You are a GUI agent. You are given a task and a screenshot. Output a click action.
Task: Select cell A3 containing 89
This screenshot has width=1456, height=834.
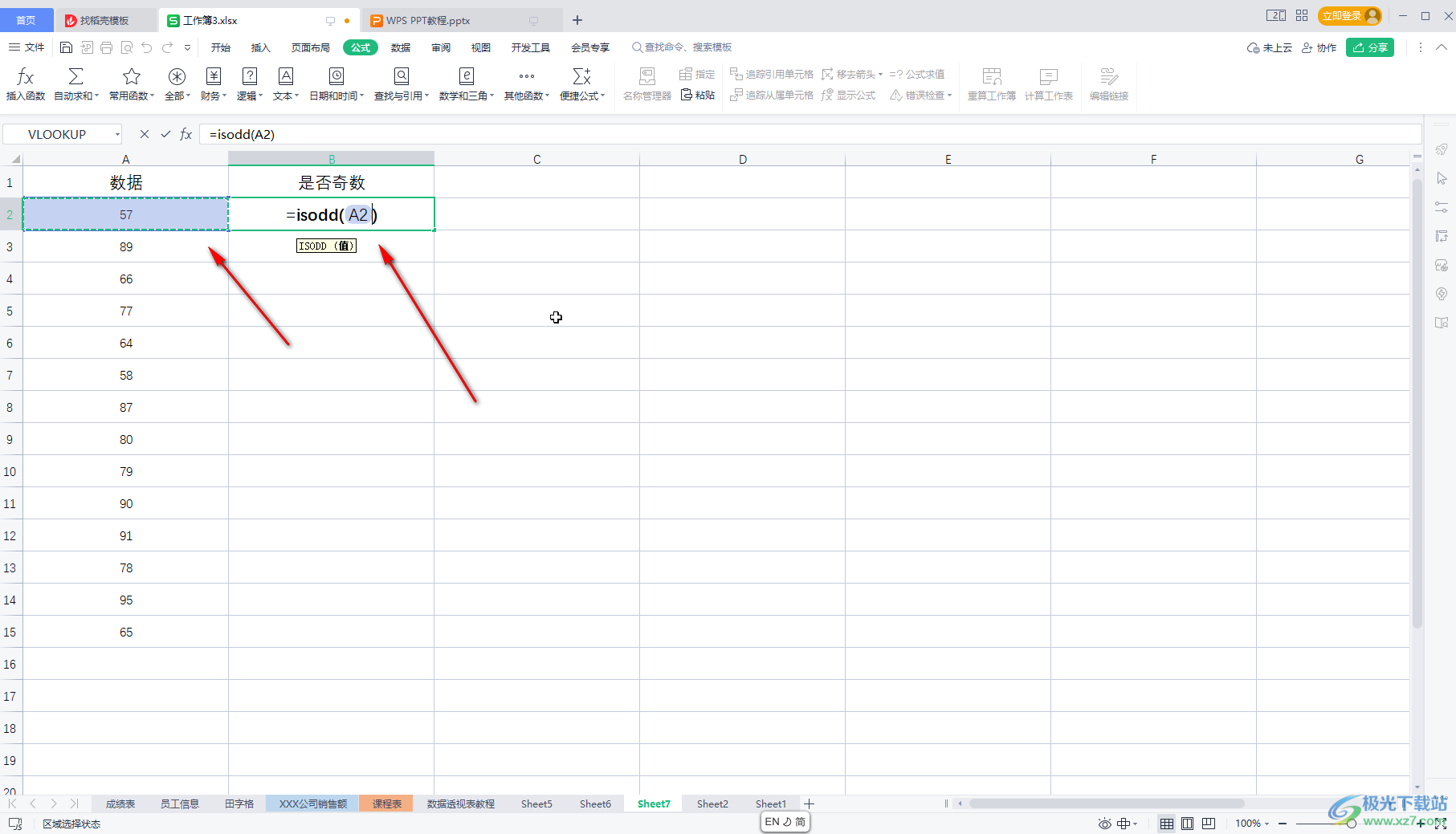[x=126, y=246]
